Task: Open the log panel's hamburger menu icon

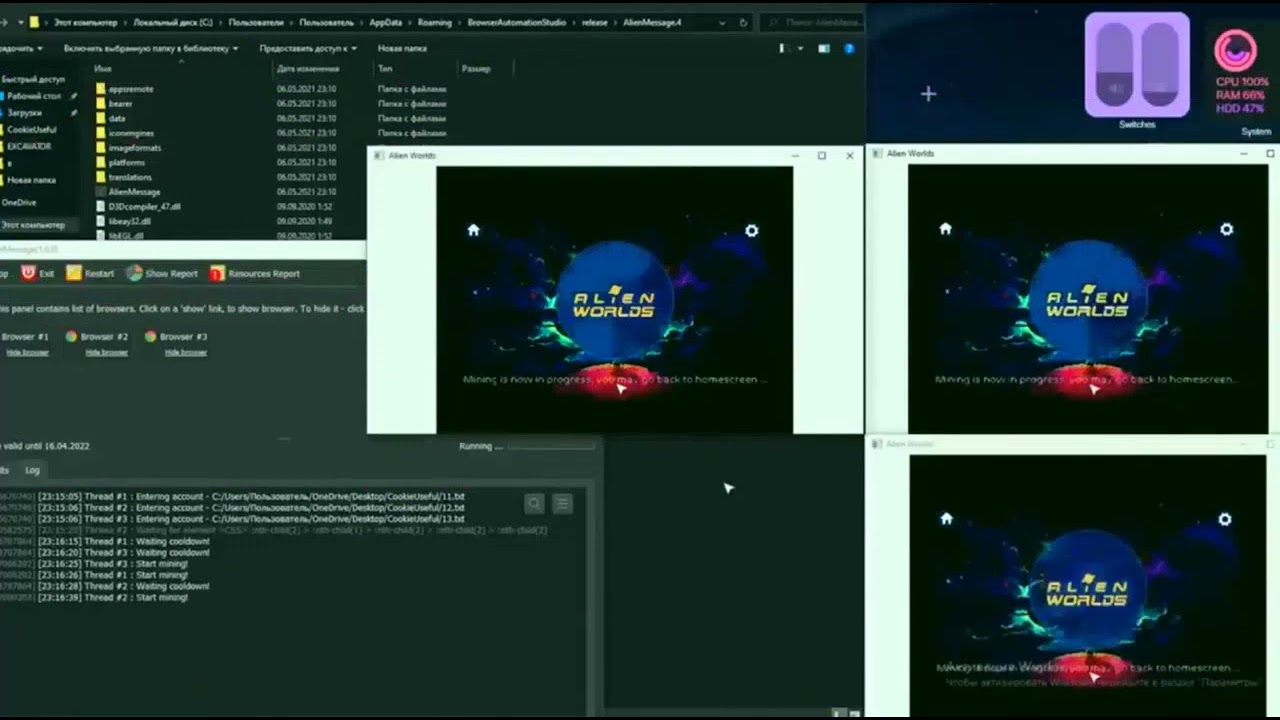Action: click(x=563, y=504)
